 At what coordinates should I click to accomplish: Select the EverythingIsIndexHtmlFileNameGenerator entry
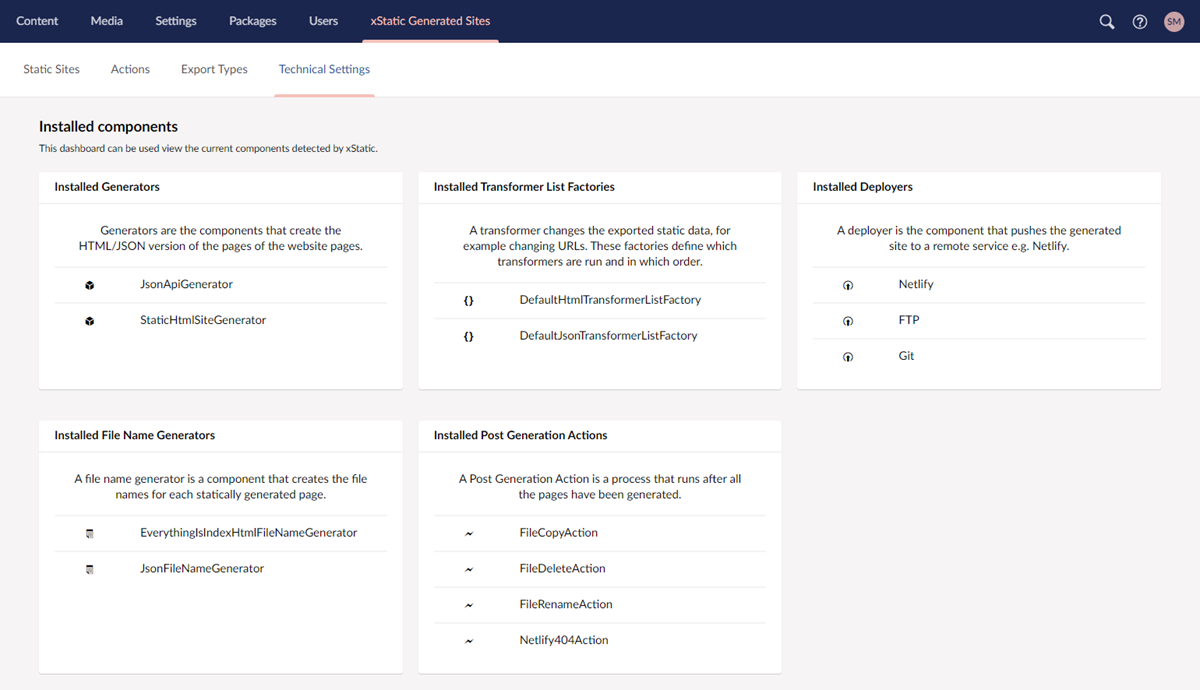pyautogui.click(x=248, y=533)
